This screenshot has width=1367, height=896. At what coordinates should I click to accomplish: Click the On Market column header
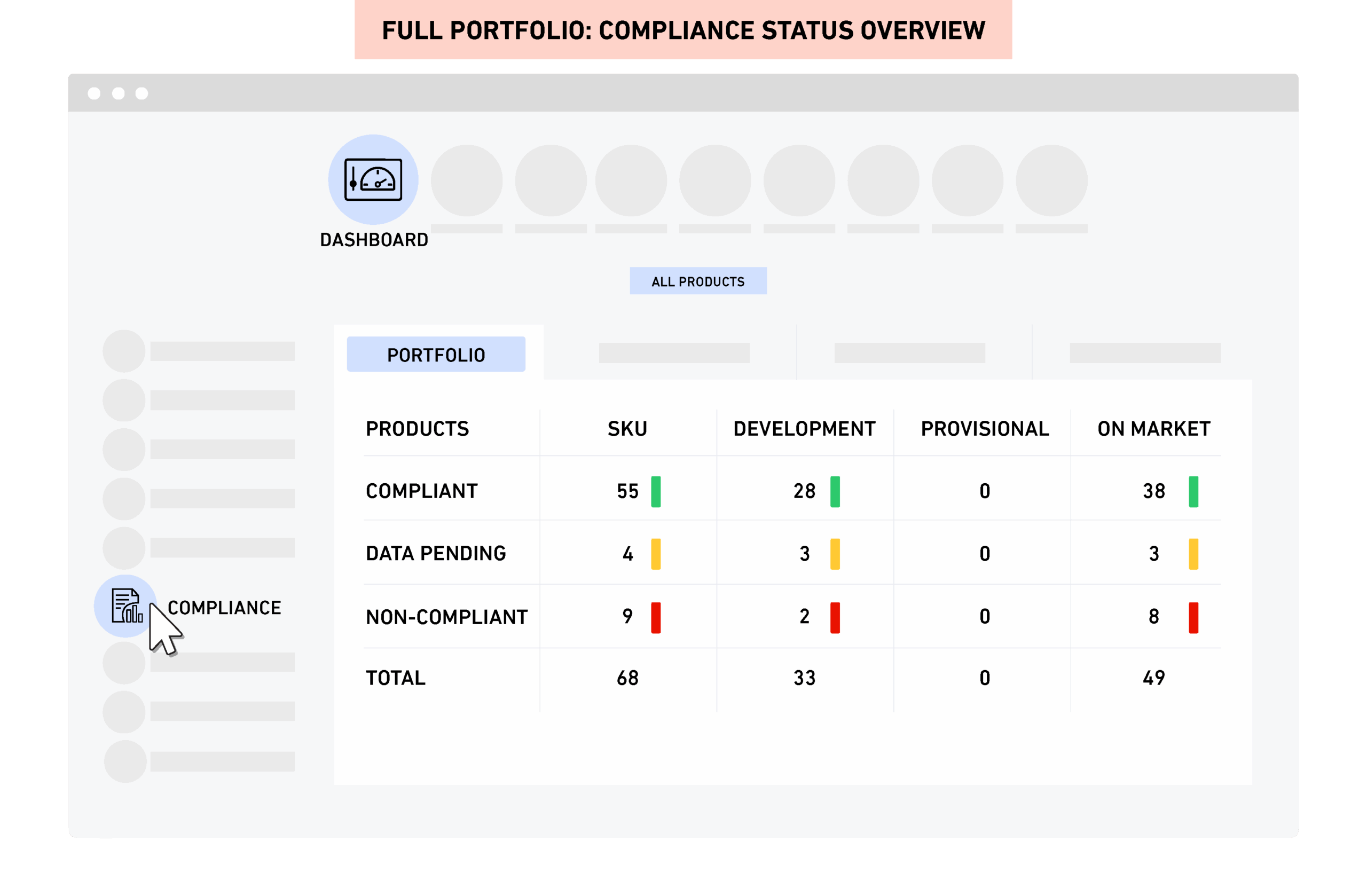[1153, 429]
